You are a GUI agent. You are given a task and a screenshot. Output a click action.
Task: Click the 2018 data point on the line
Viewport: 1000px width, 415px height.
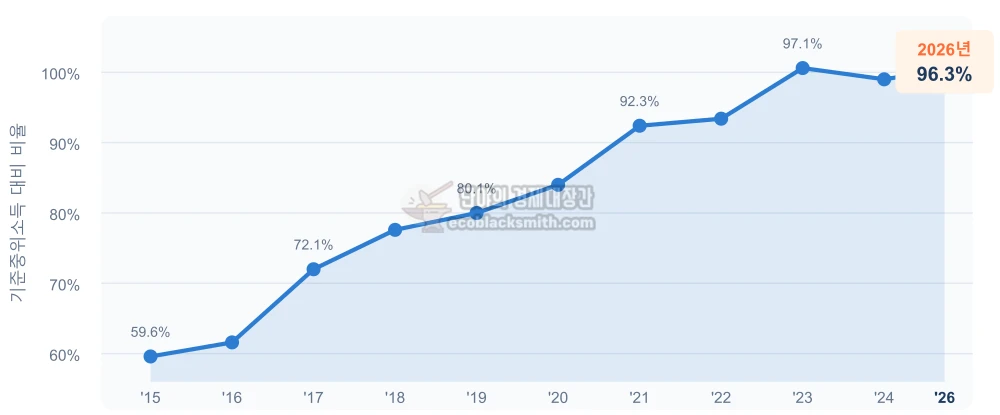click(x=395, y=230)
